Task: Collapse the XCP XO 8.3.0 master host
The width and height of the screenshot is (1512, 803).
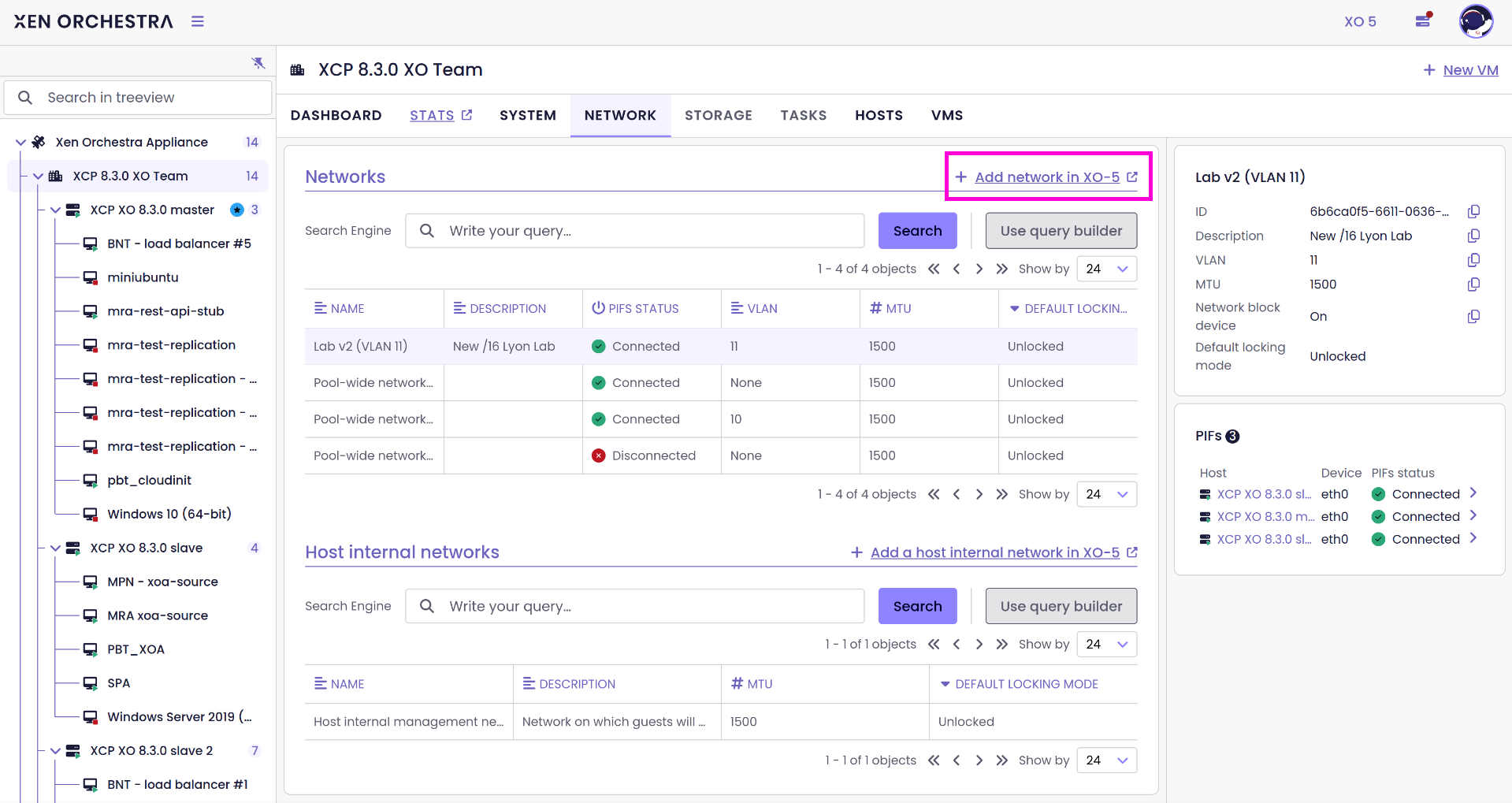Action: 56,210
